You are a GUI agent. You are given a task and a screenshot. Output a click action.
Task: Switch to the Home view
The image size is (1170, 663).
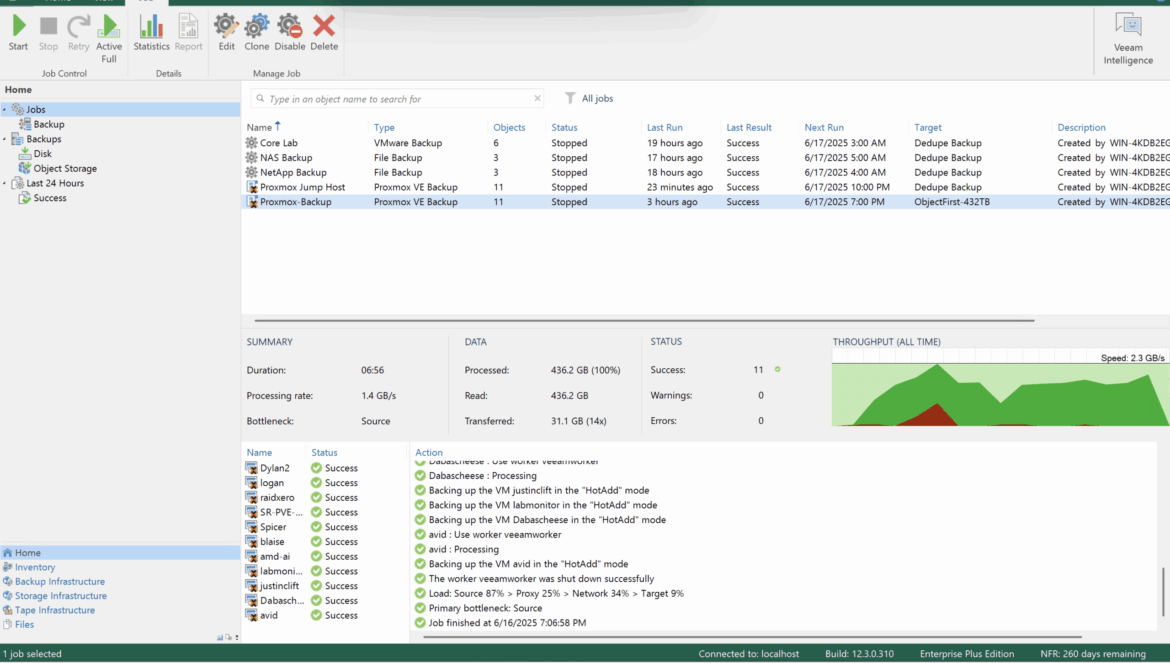(x=119, y=553)
